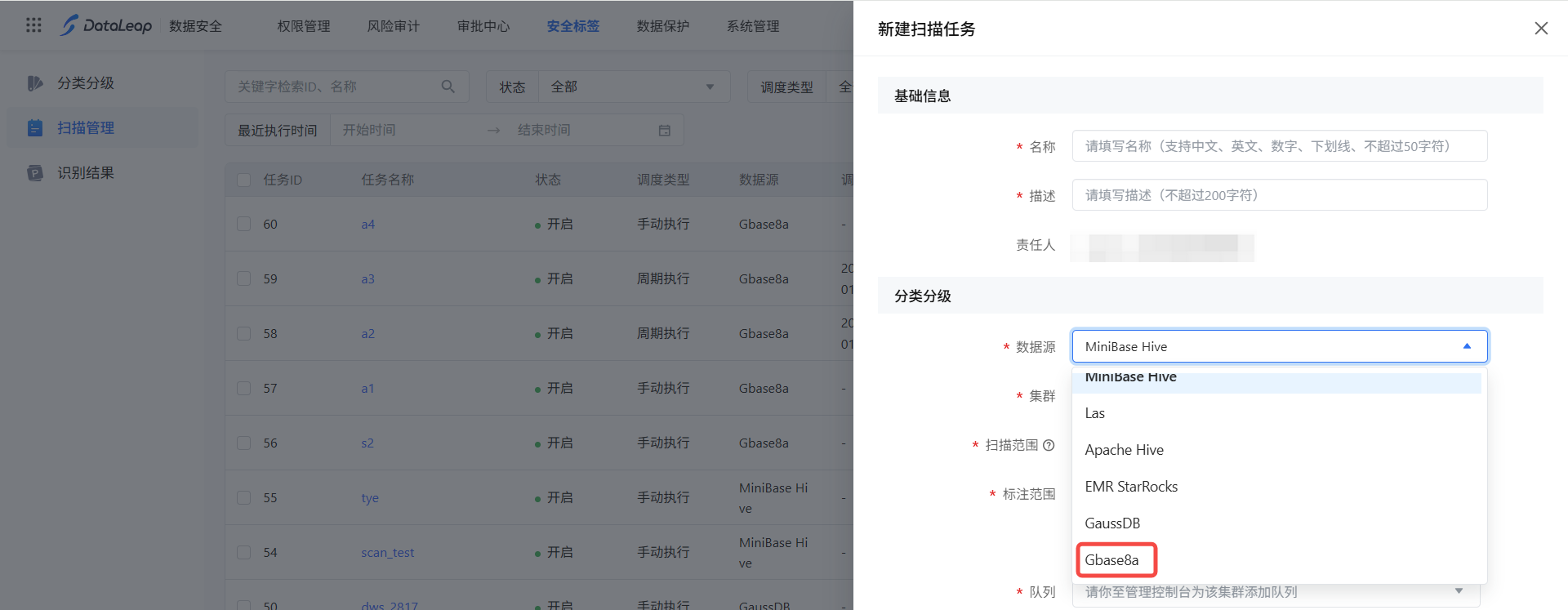Image resolution: width=1568 pixels, height=610 pixels.
Task: Select all tasks with header checkbox
Action: [244, 180]
